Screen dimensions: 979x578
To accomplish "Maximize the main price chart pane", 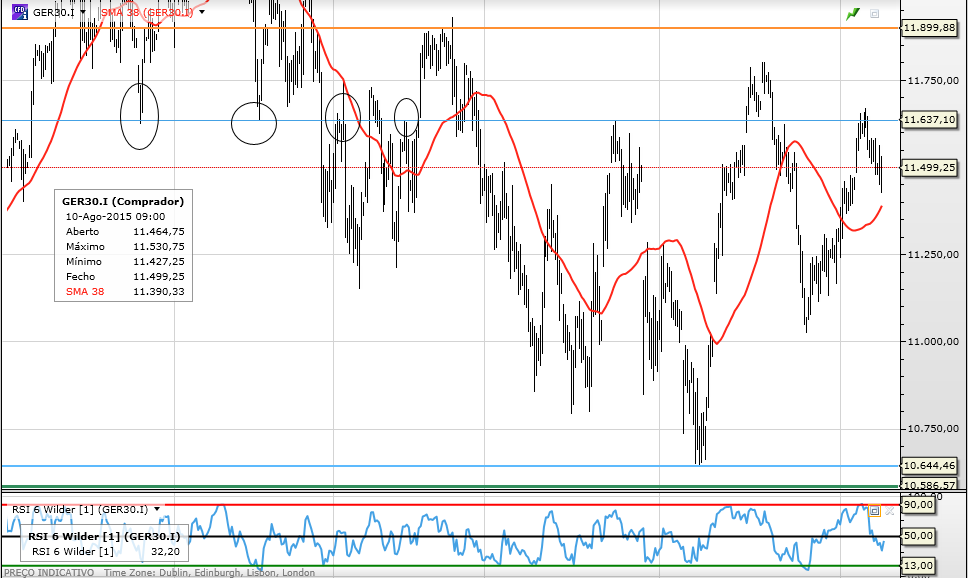I will (x=875, y=13).
